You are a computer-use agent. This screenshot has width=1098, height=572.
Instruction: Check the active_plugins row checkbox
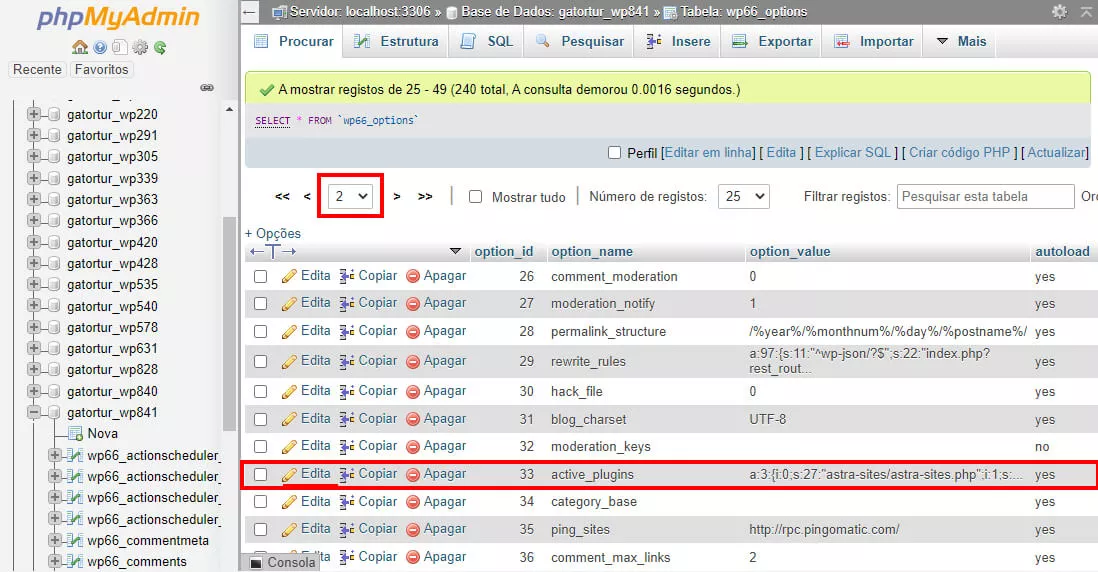(x=260, y=475)
